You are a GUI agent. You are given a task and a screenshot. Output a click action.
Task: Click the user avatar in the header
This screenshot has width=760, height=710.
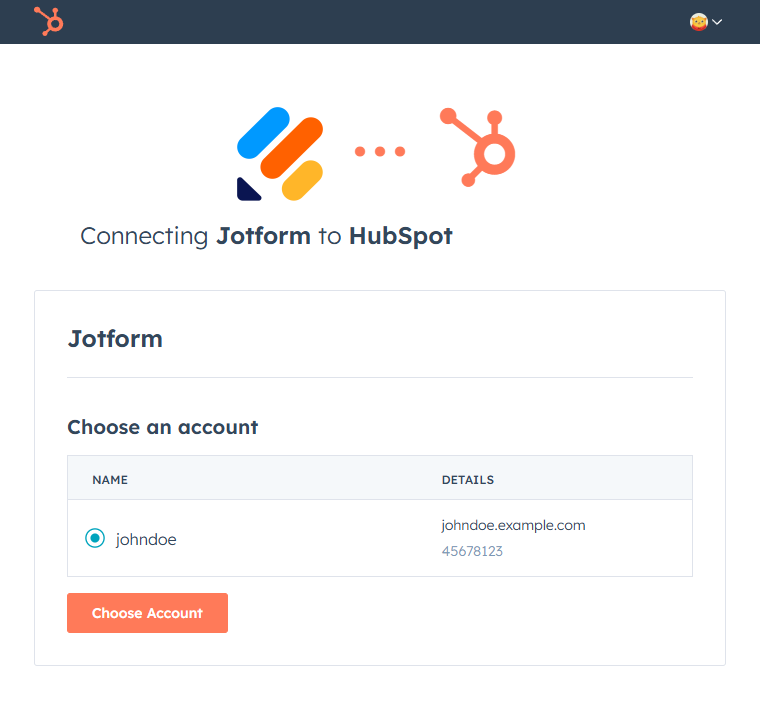[699, 21]
